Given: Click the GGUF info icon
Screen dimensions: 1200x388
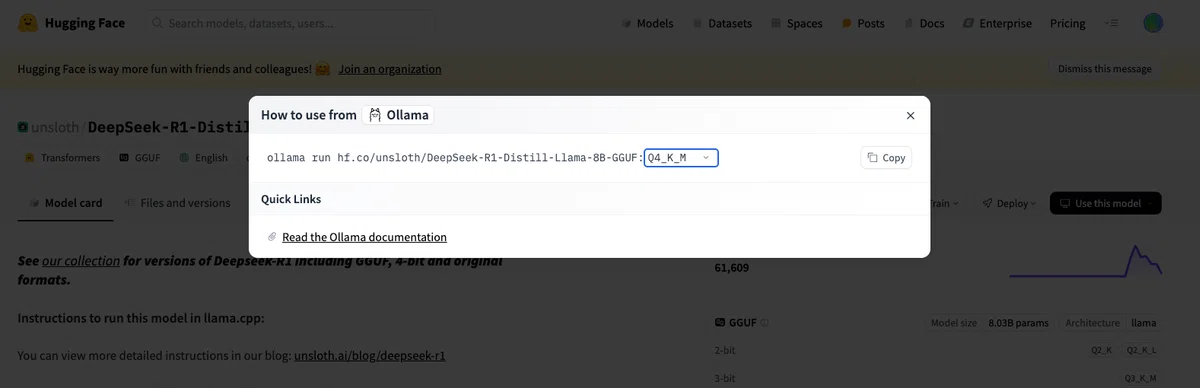Looking at the screenshot, I should click(x=765, y=323).
